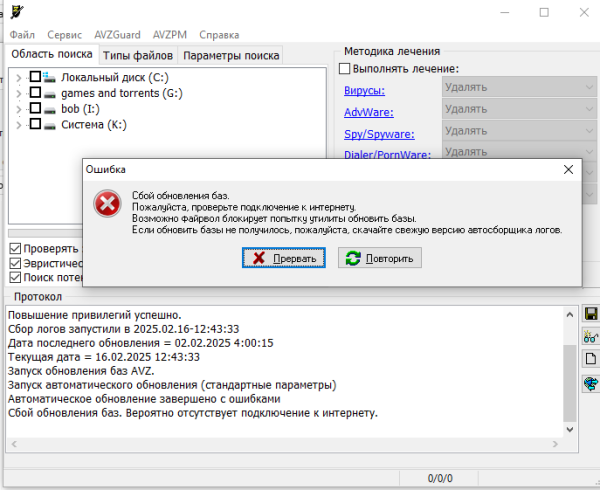This screenshot has width=600, height=490.
Task: Click the Локальный диск (C:) drive icon
Action: [50, 77]
